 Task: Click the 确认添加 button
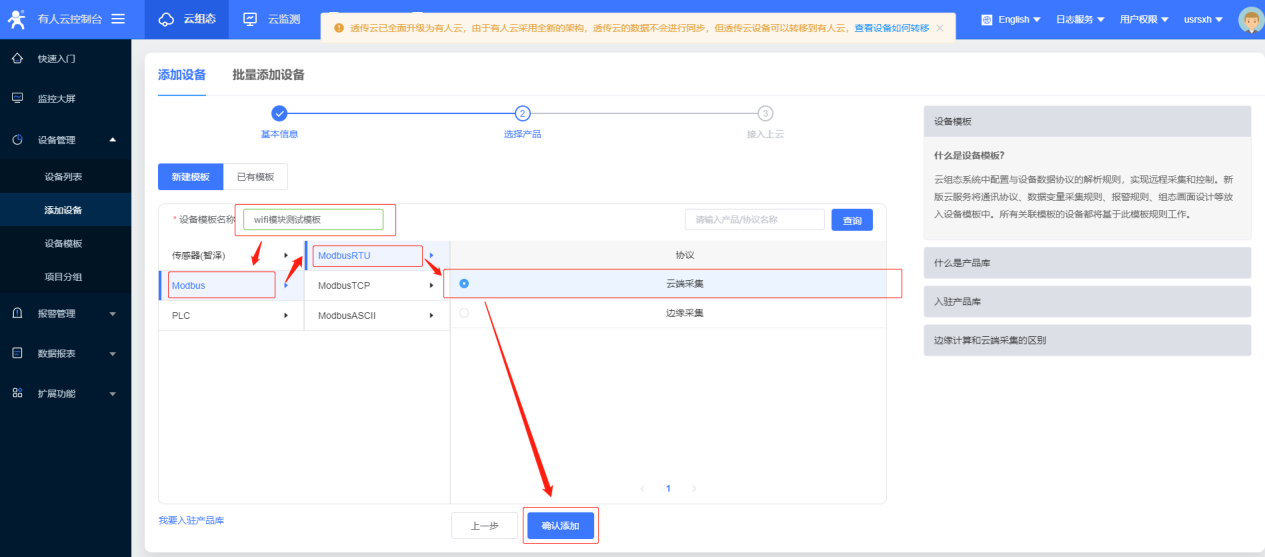pyautogui.click(x=561, y=525)
